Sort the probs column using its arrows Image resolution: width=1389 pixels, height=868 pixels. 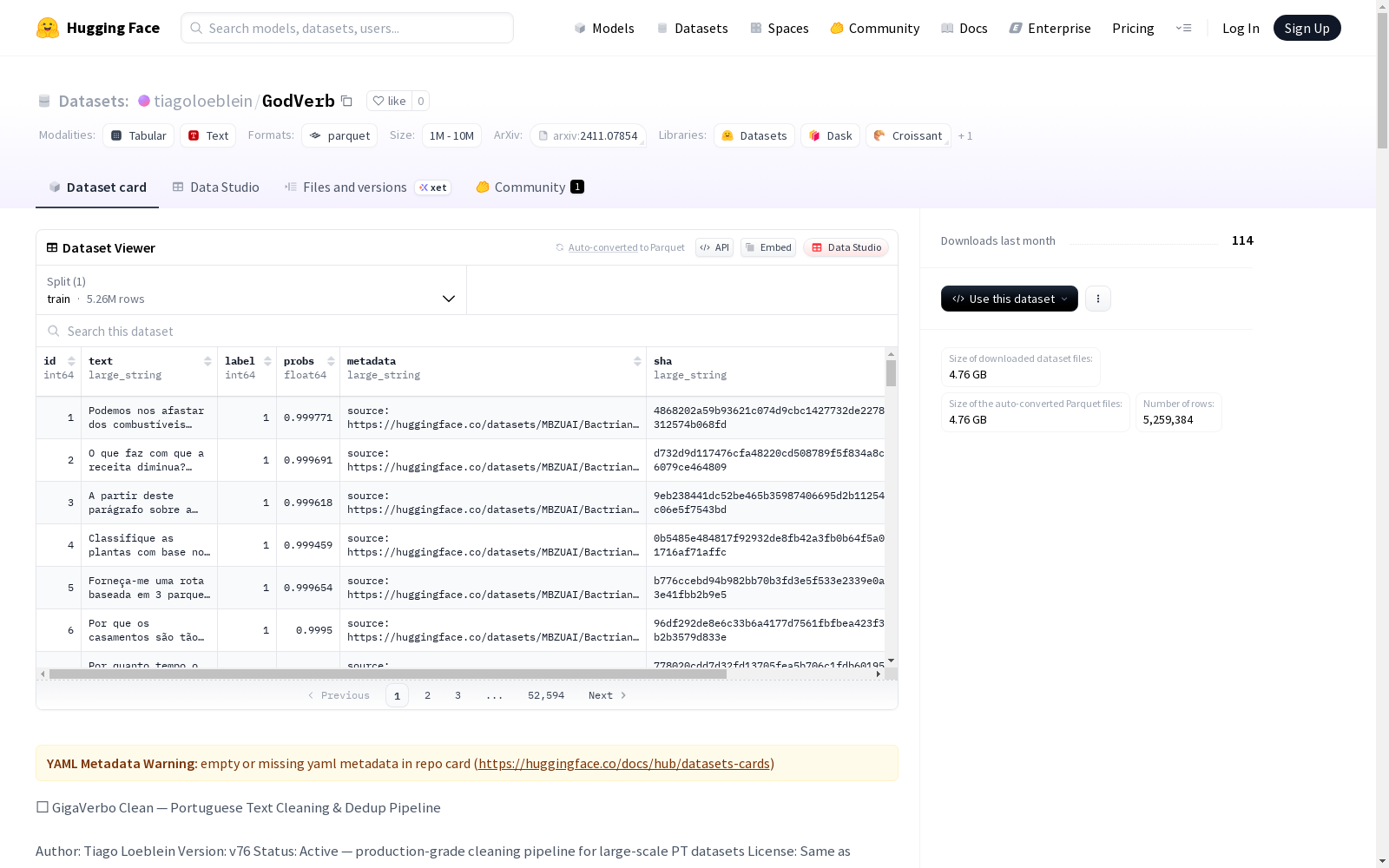click(x=331, y=361)
